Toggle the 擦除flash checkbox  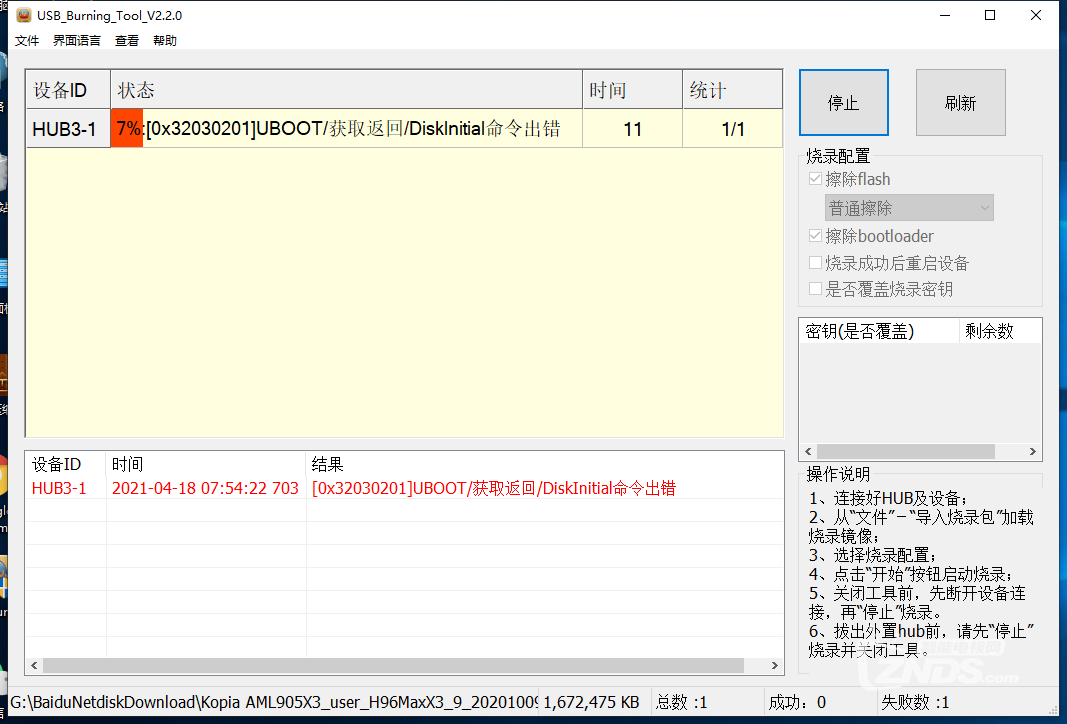[816, 180]
